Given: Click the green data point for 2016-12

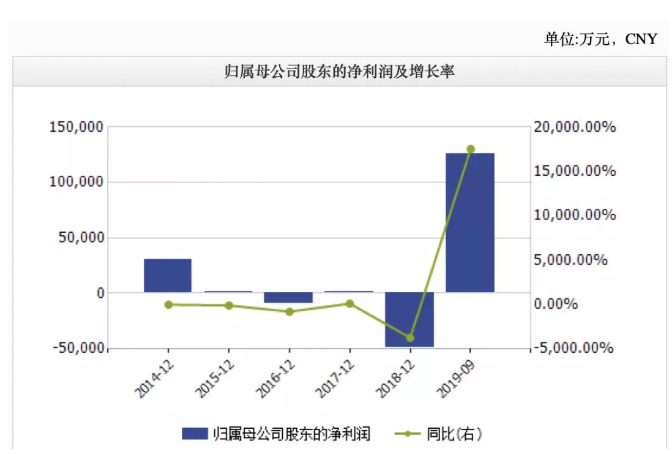Looking at the screenshot, I should (x=289, y=312).
